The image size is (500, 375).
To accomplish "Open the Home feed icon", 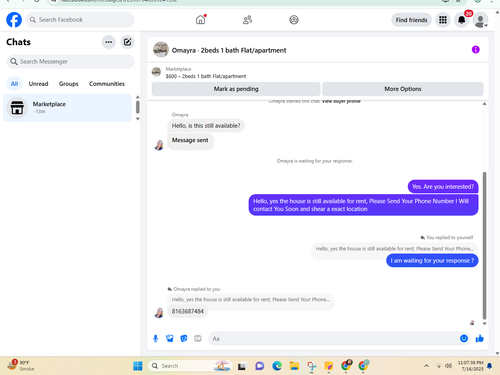I will [x=200, y=20].
